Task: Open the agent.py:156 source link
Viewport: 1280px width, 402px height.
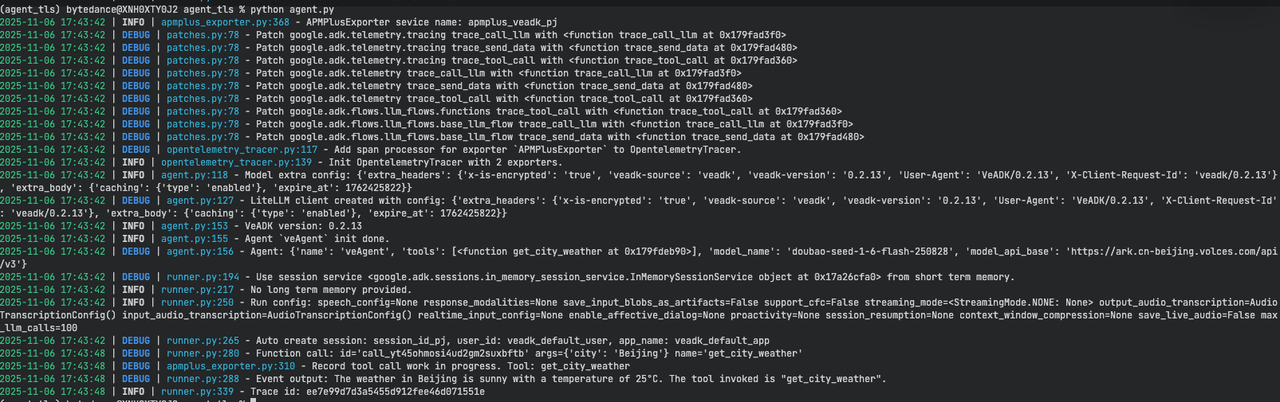Action: click(192, 252)
